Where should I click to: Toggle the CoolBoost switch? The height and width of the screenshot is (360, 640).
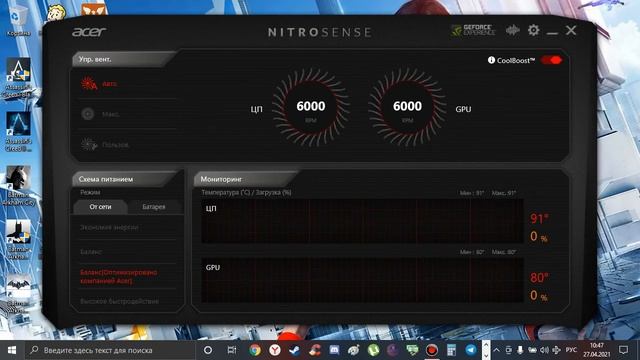click(551, 60)
